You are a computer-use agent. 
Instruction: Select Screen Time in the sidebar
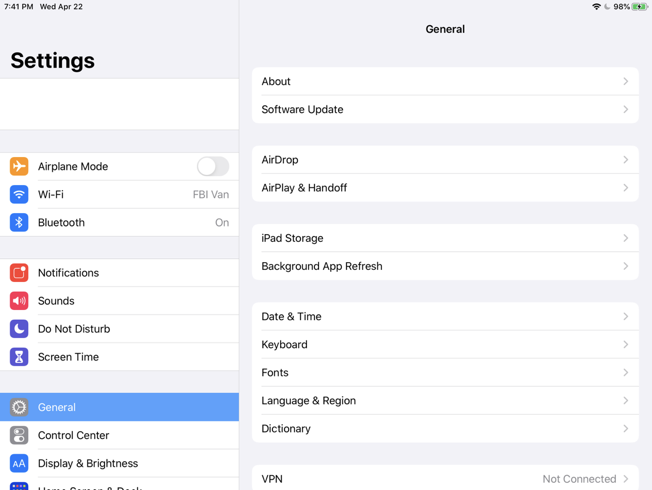119,357
